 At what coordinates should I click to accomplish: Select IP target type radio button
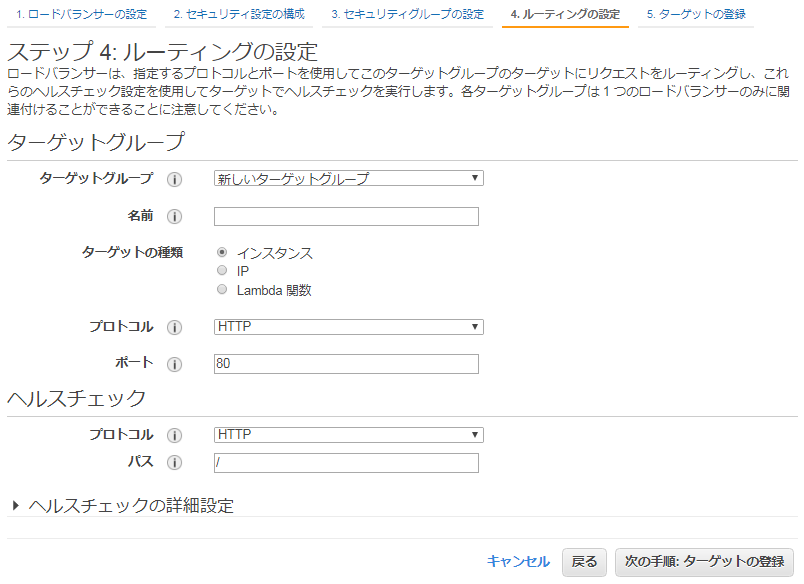click(222, 271)
